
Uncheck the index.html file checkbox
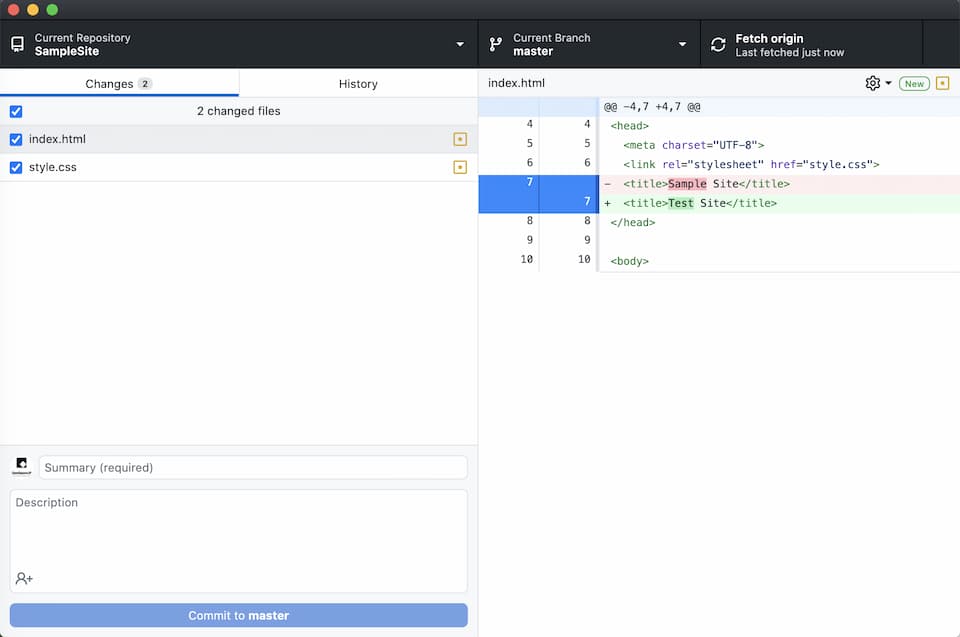point(16,139)
